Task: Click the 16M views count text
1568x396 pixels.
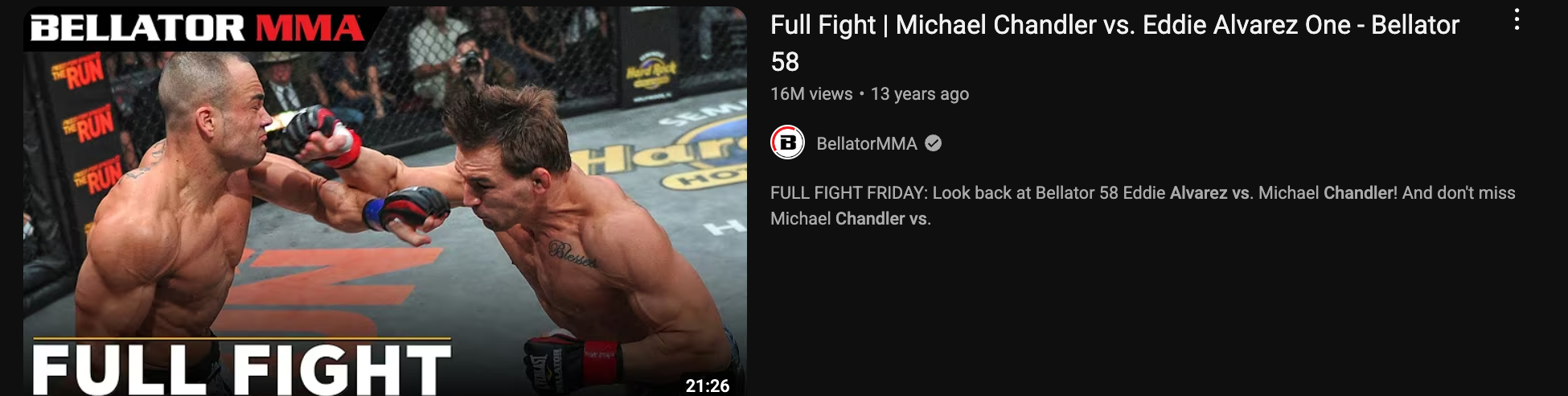Action: tap(811, 94)
